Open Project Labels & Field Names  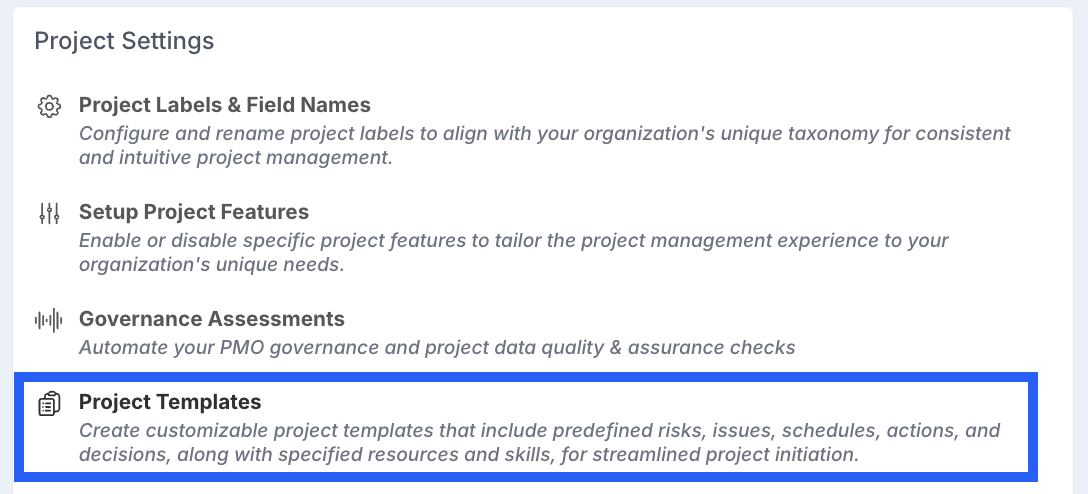(x=225, y=105)
